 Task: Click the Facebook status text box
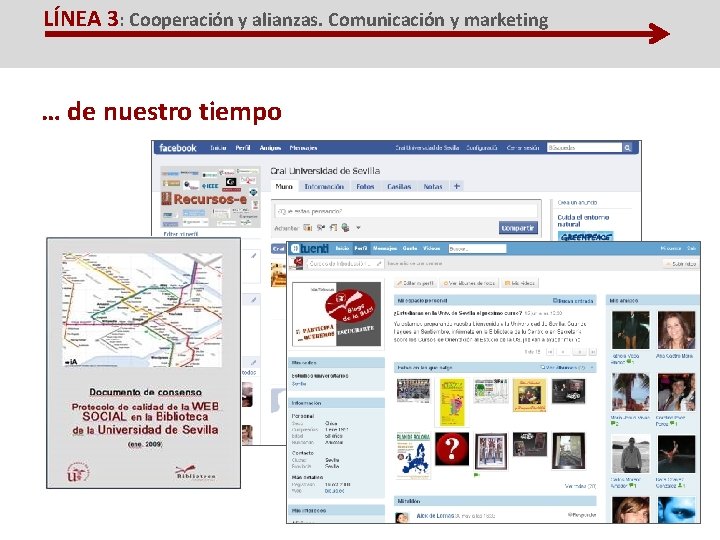[x=406, y=211]
